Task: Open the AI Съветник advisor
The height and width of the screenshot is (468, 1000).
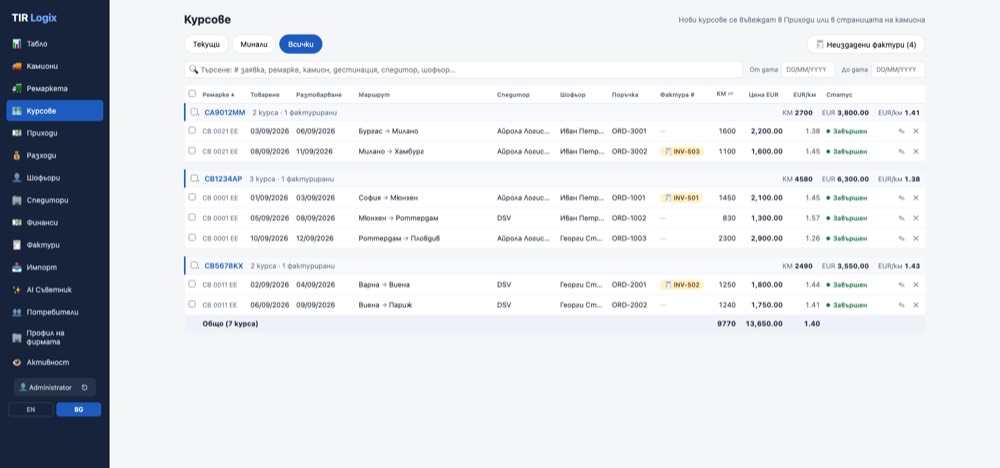Action: 55,289
